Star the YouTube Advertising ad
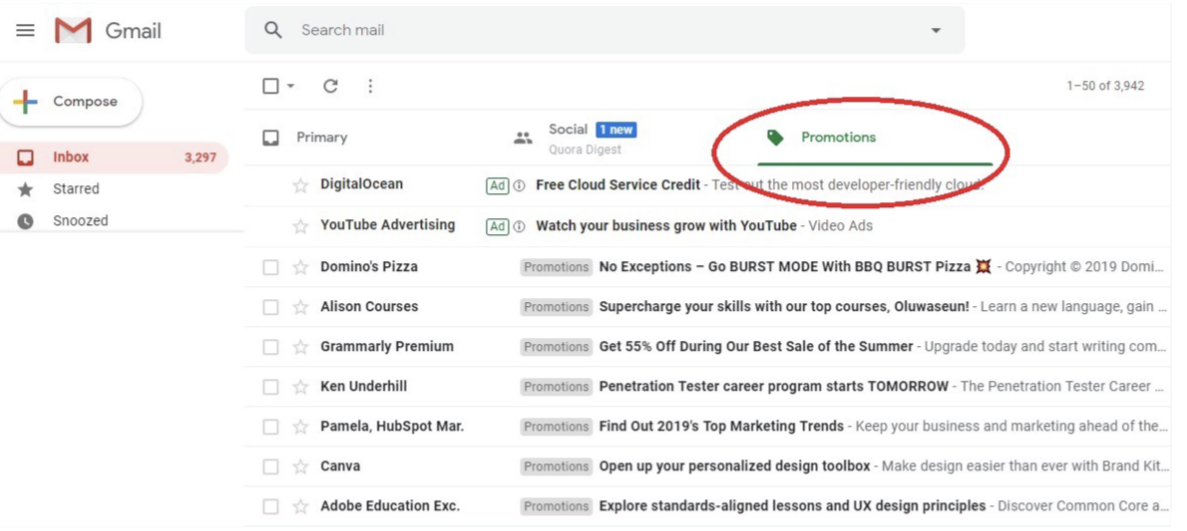This screenshot has height=531, width=1187. (x=301, y=226)
